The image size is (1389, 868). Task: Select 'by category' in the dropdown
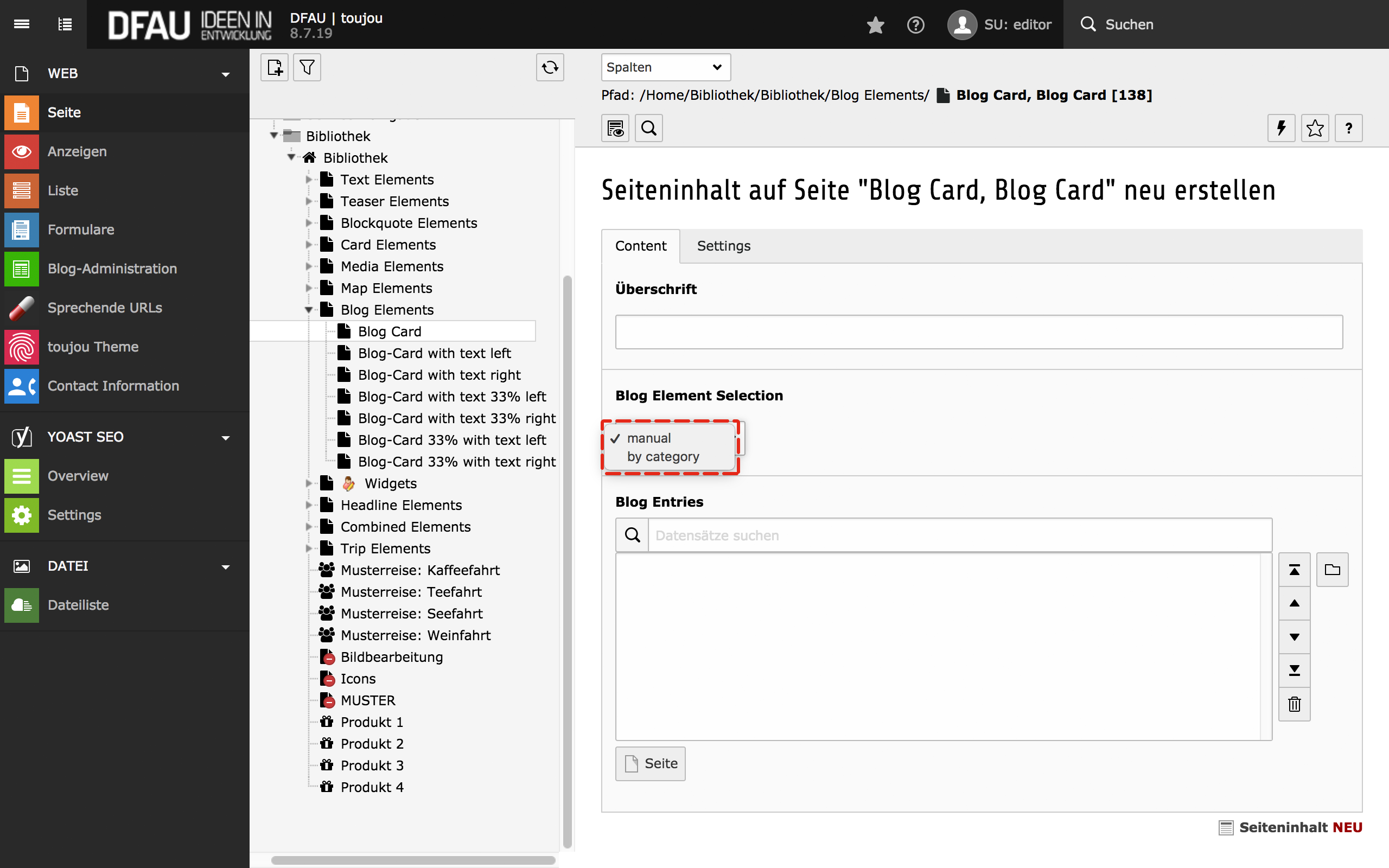pyautogui.click(x=669, y=457)
